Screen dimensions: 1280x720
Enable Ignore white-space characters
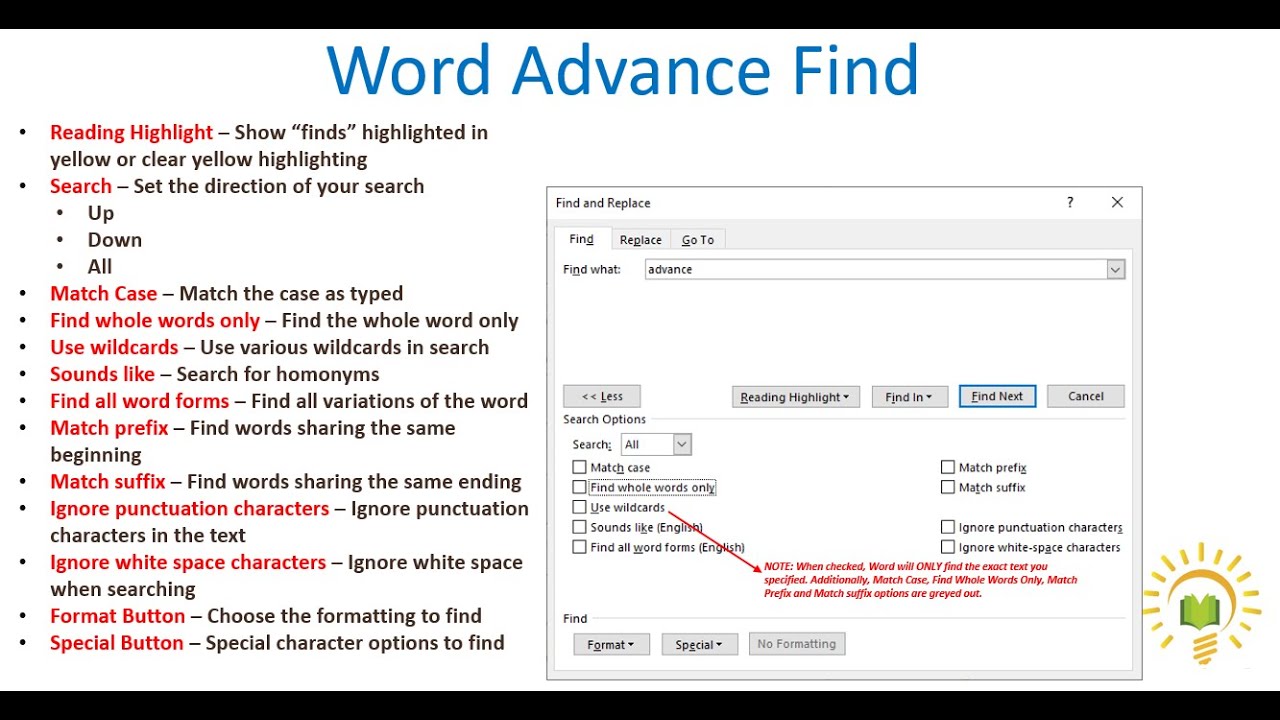(948, 547)
